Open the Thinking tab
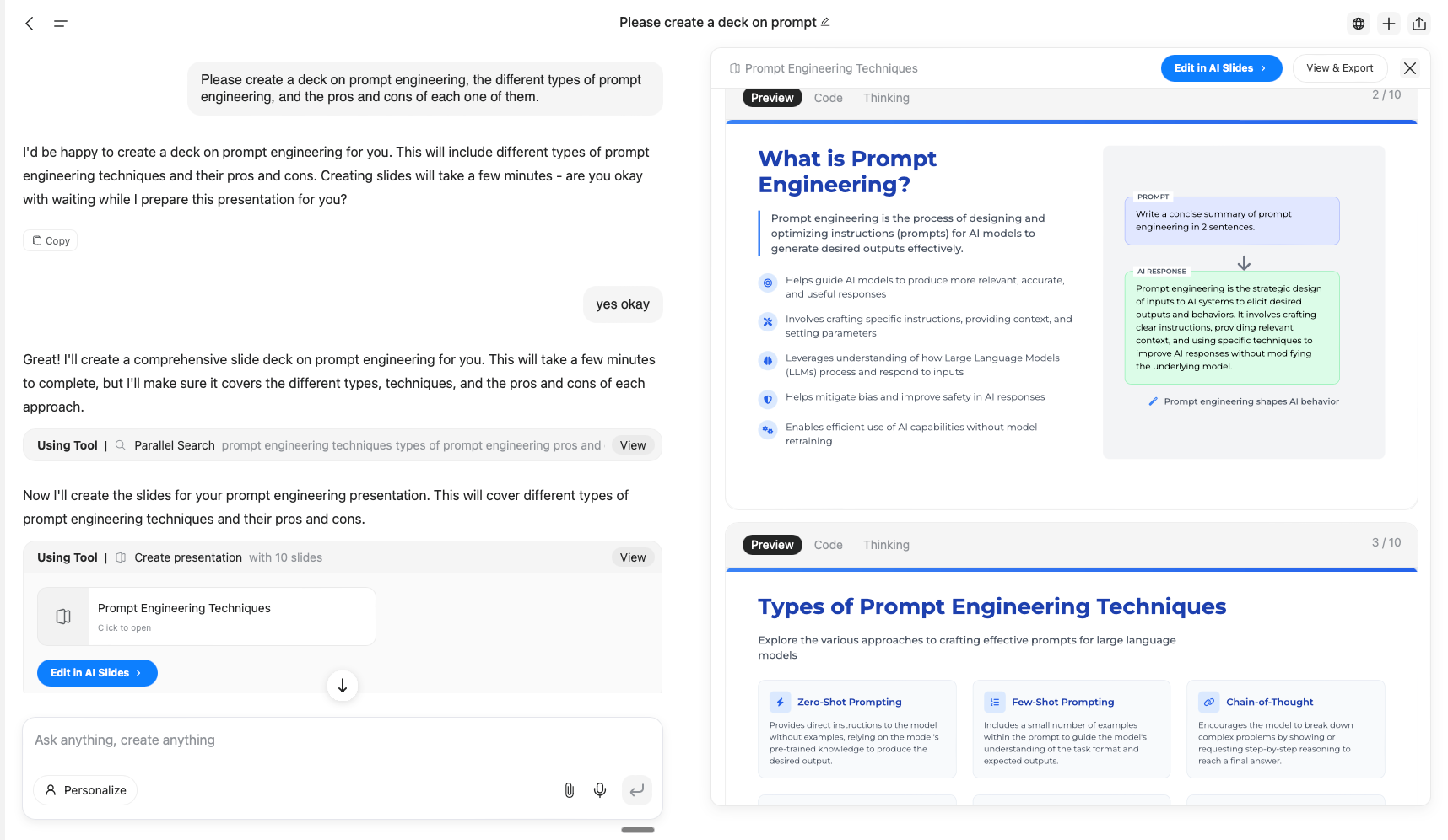This screenshot has height=840, width=1448. pyautogui.click(x=886, y=98)
